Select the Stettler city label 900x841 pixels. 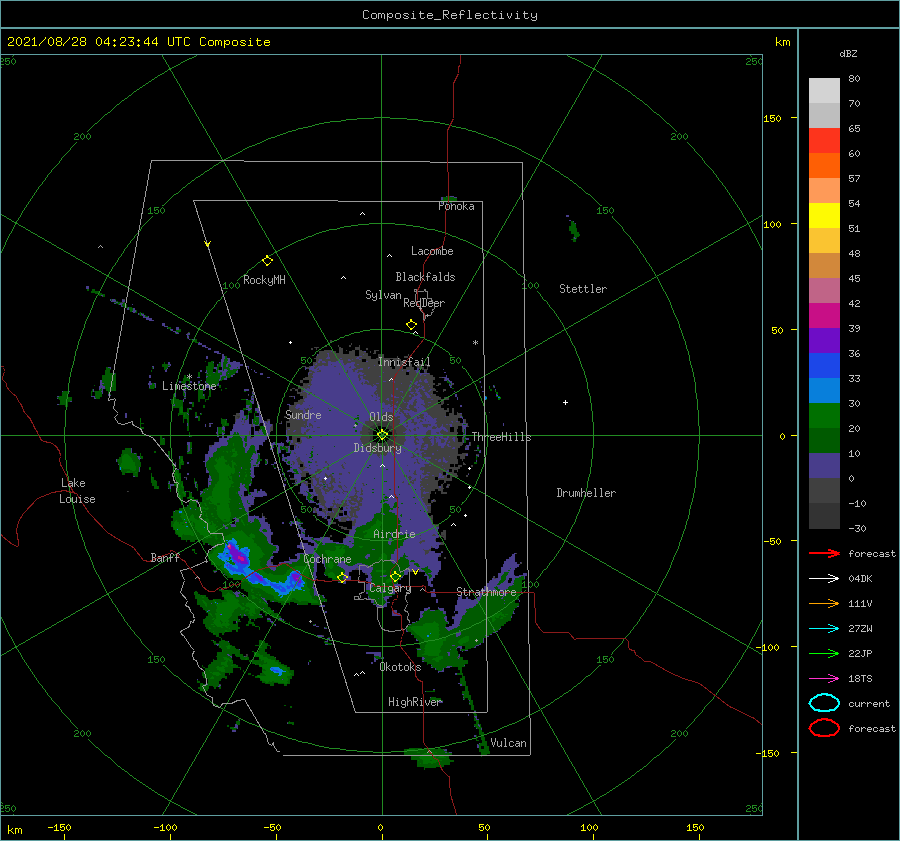583,289
